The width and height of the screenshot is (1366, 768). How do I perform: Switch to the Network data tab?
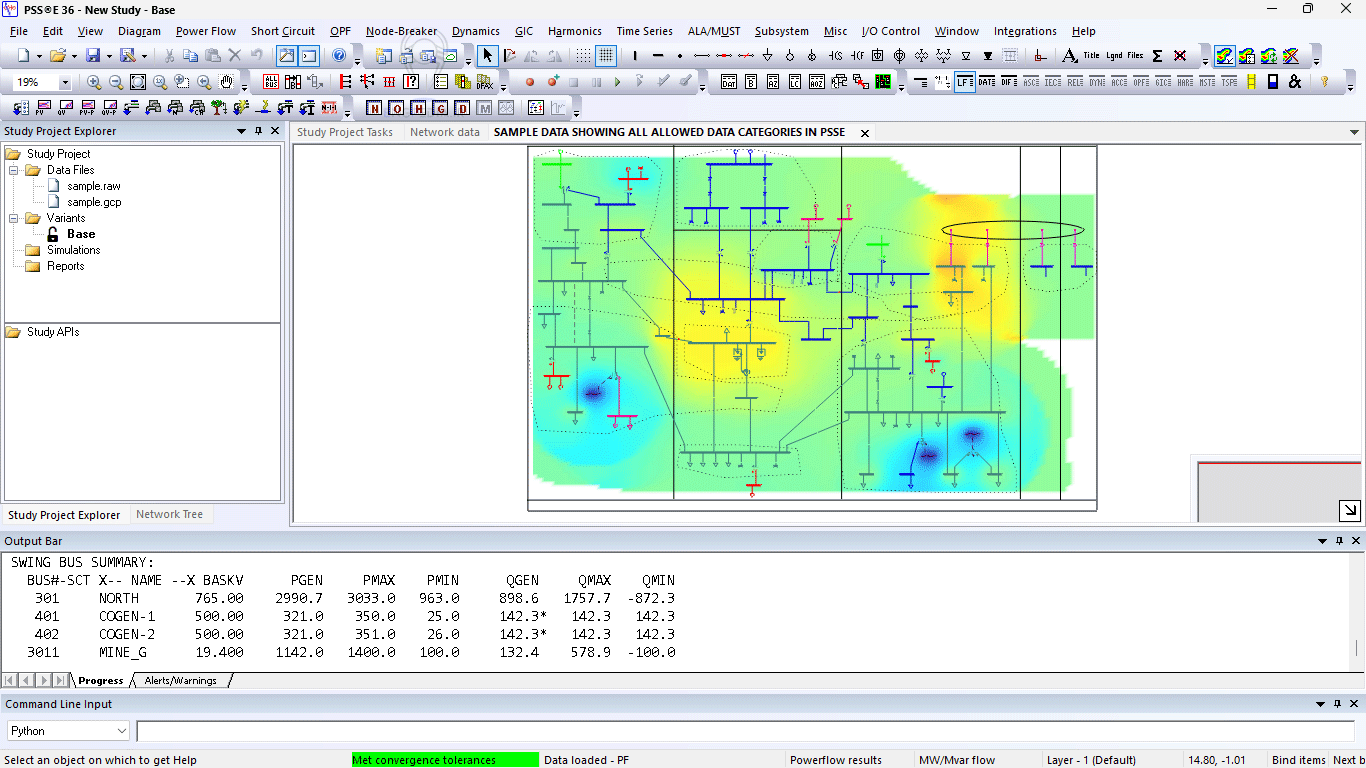tap(444, 131)
